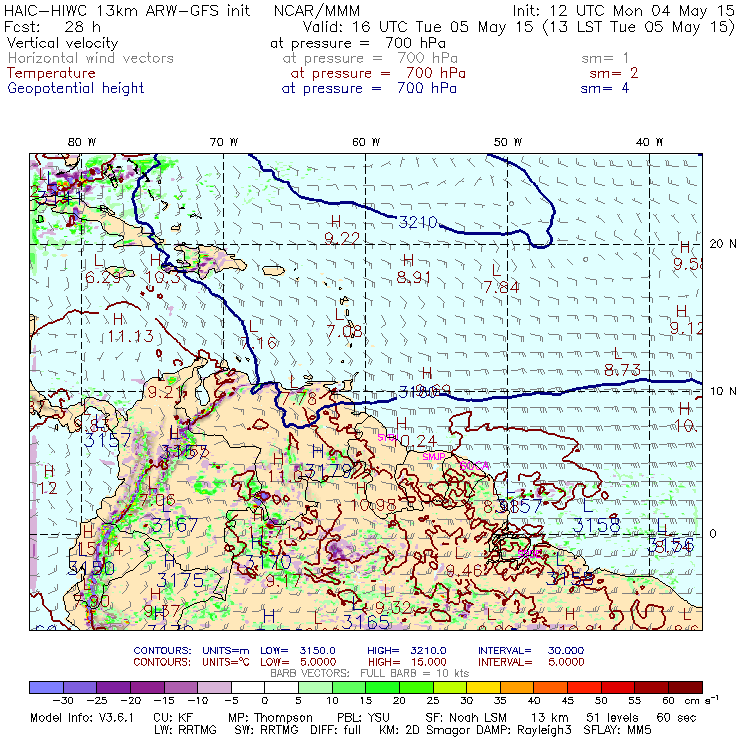
Task: Click the red 'CONTOURS: UNITS=°C' legend text
Action: coord(192,662)
